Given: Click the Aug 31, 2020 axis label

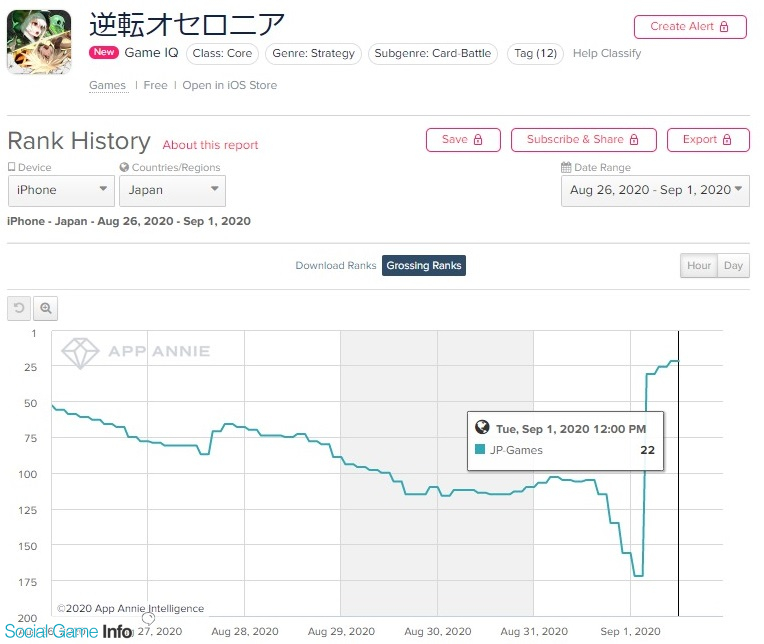Looking at the screenshot, I should click(x=534, y=631).
